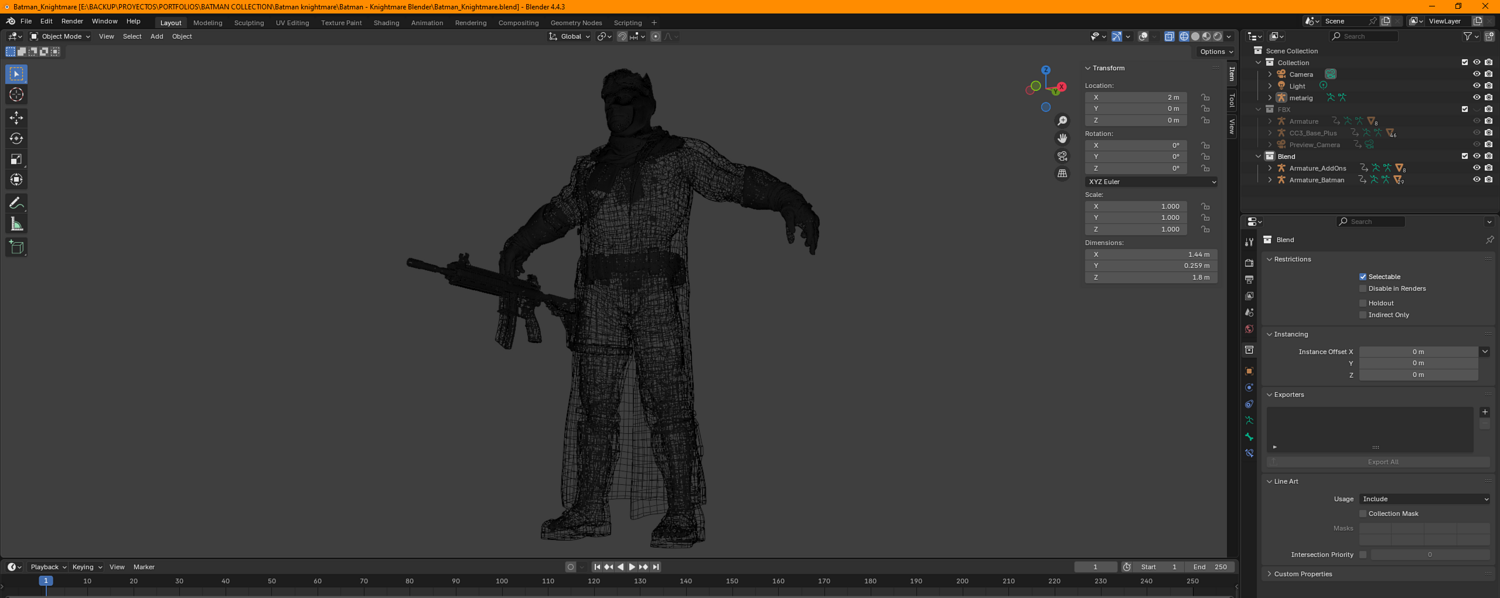This screenshot has width=1500, height=598.
Task: Enable the Holdout checkbox
Action: point(1362,303)
